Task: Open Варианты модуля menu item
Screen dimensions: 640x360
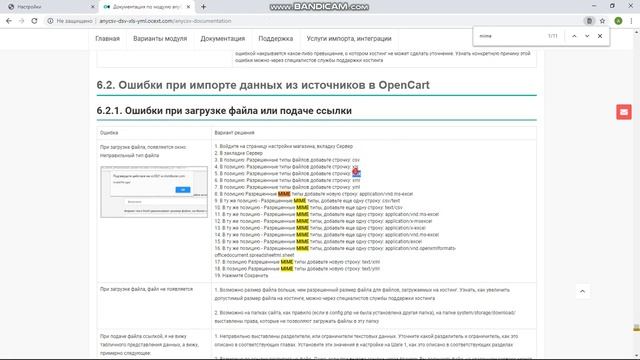Action: click(x=160, y=39)
